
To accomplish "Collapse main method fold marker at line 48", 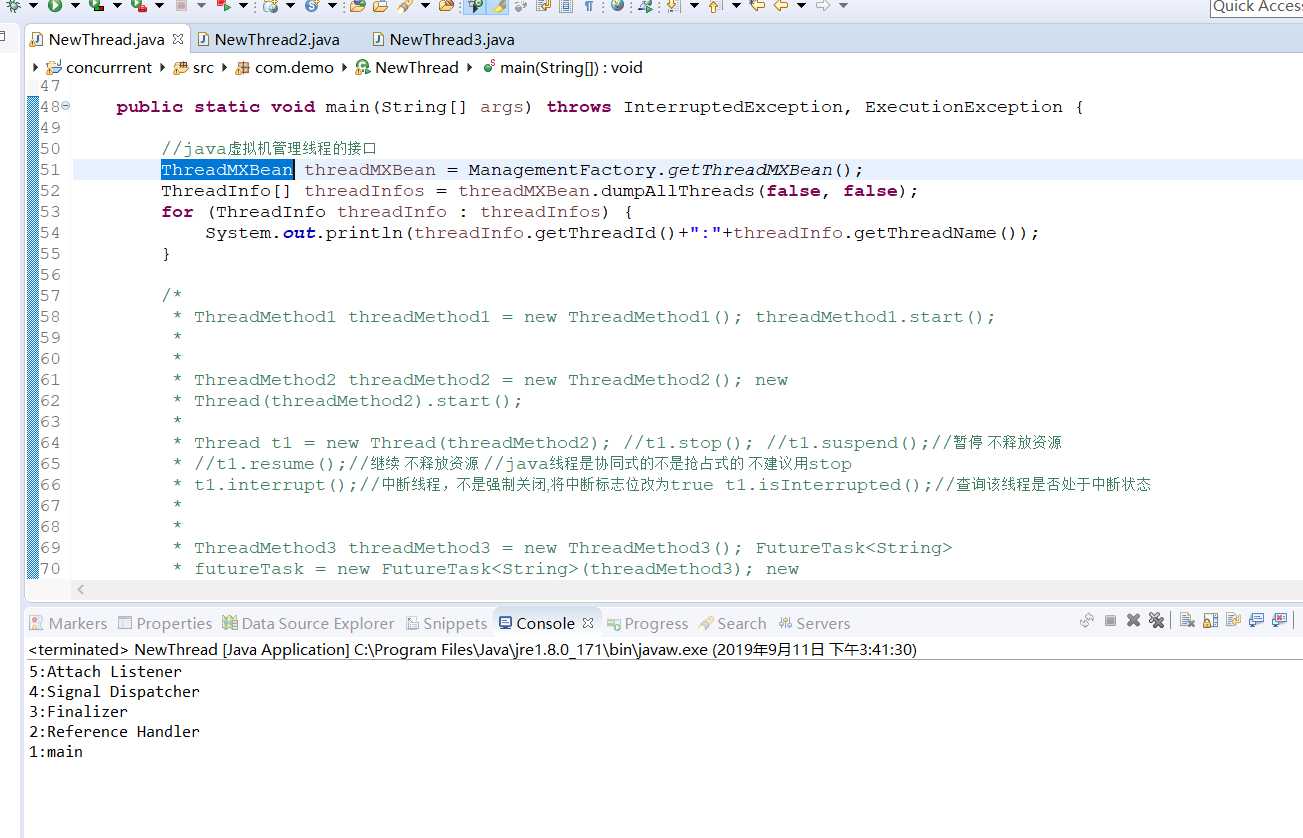I will 66,106.
